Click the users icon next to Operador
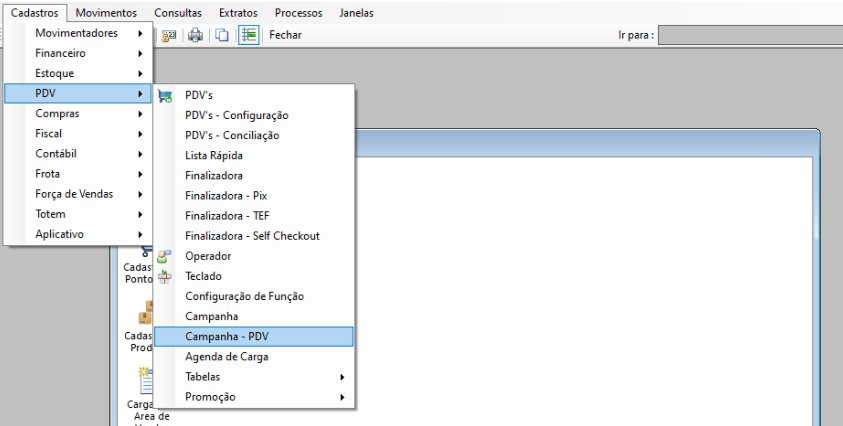 [x=165, y=256]
